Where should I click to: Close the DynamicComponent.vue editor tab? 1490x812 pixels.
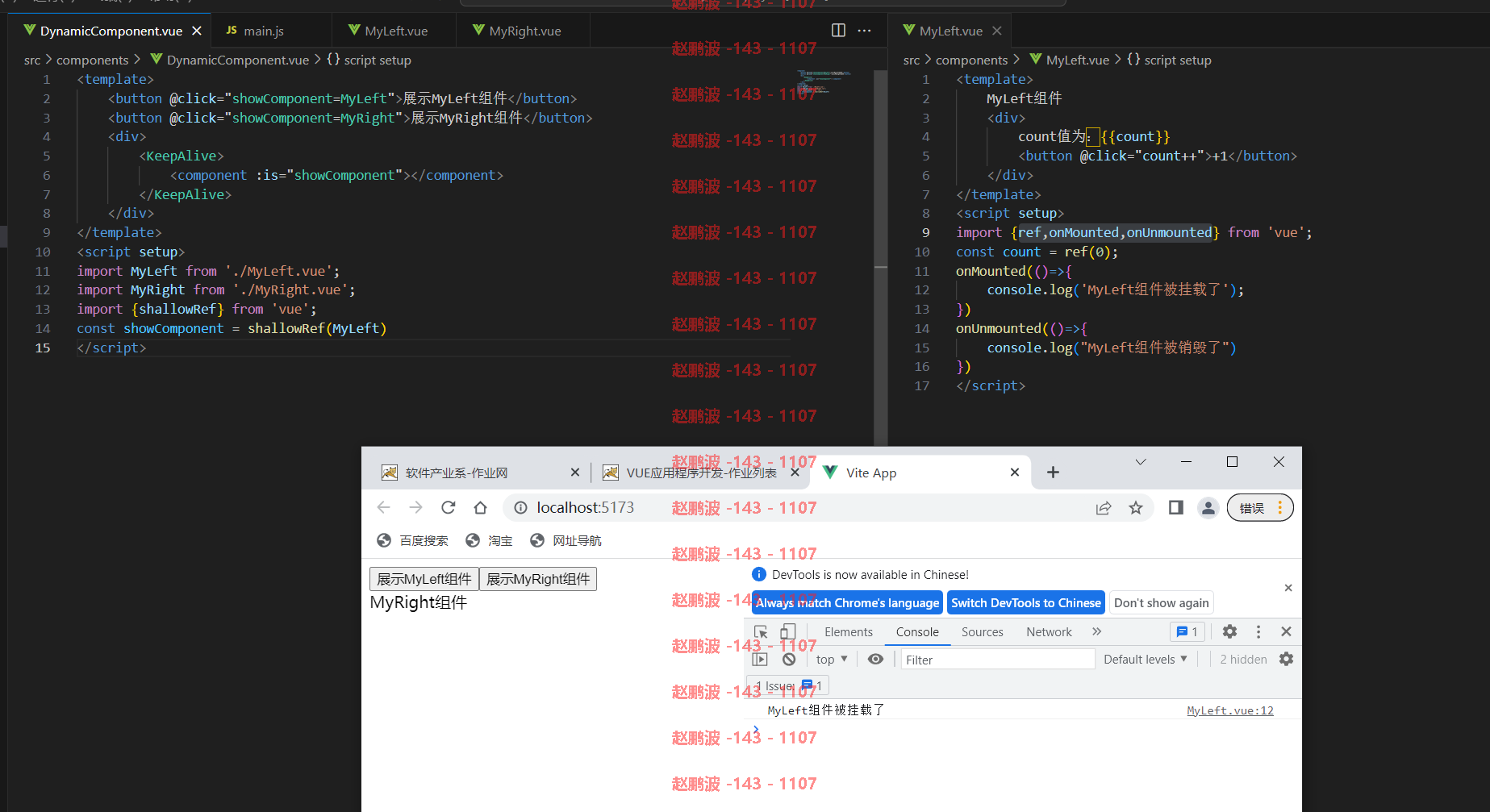pyautogui.click(x=197, y=31)
